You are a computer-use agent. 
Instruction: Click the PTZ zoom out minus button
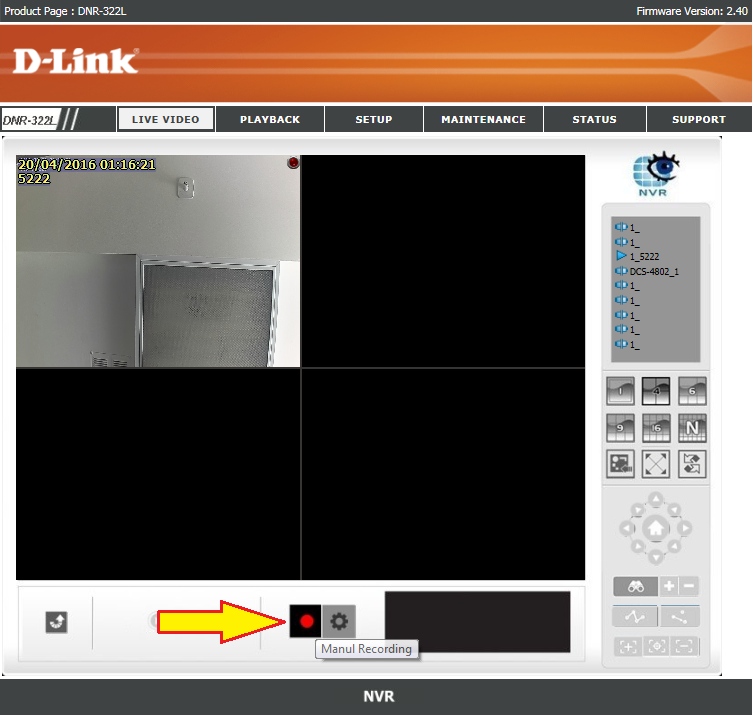point(689,587)
